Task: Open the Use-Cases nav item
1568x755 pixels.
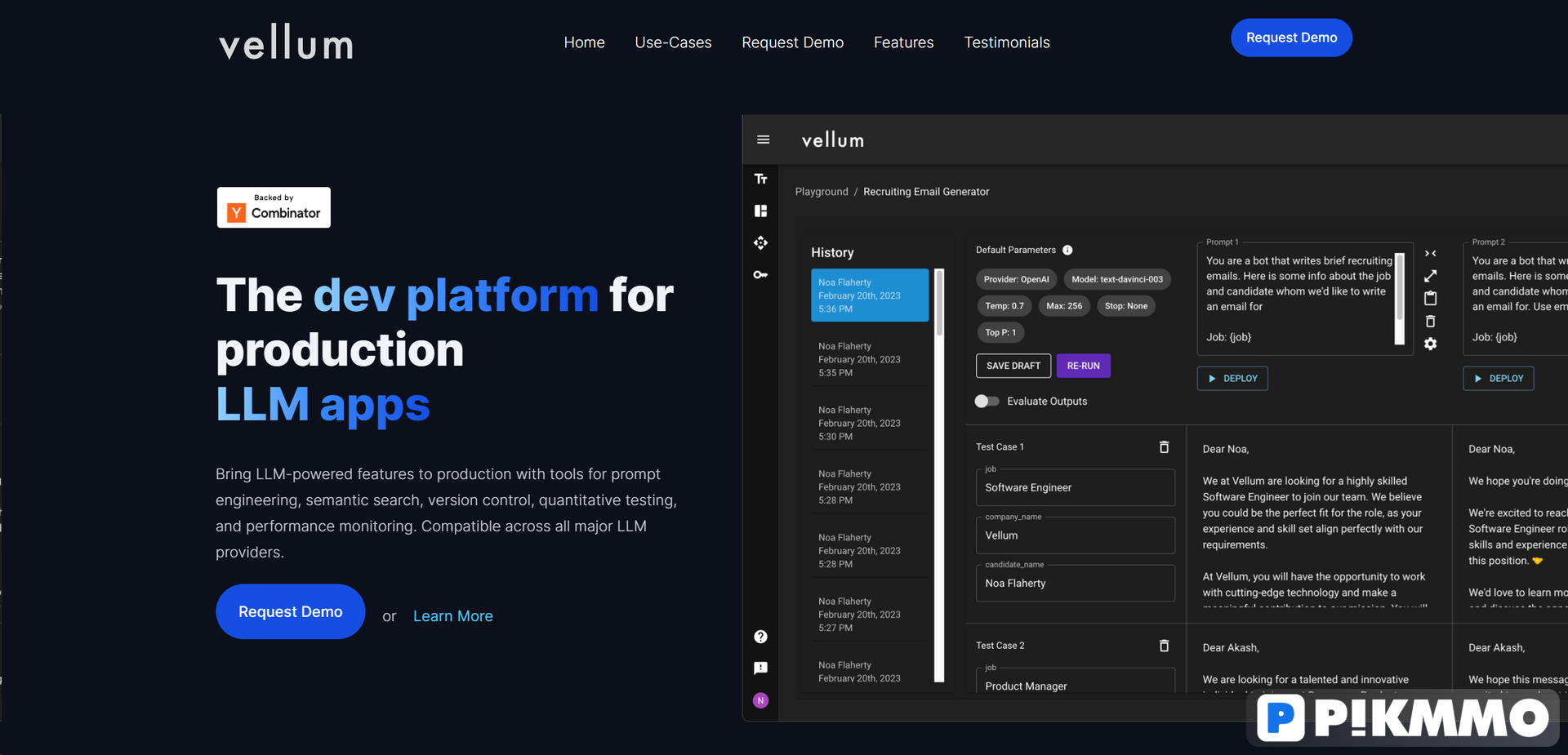Action: pyautogui.click(x=673, y=42)
